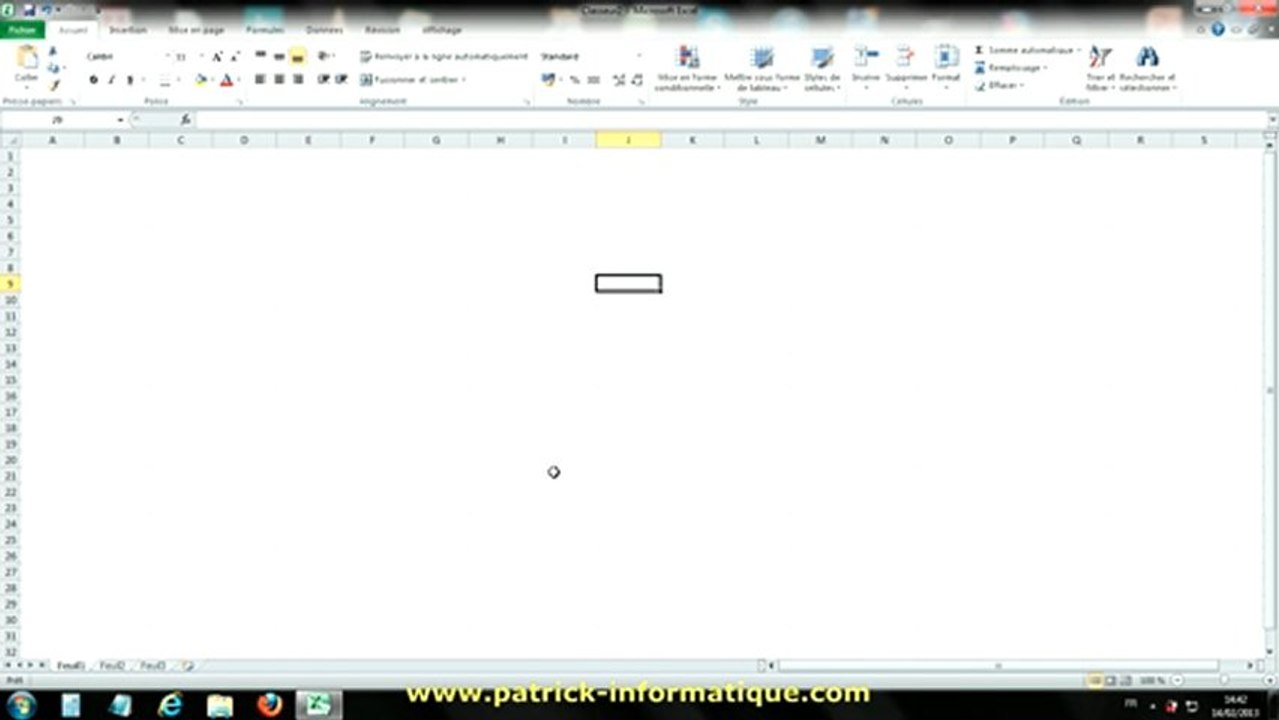Open the Remplissage fill dropdown
1279x720 pixels.
[x=1011, y=68]
